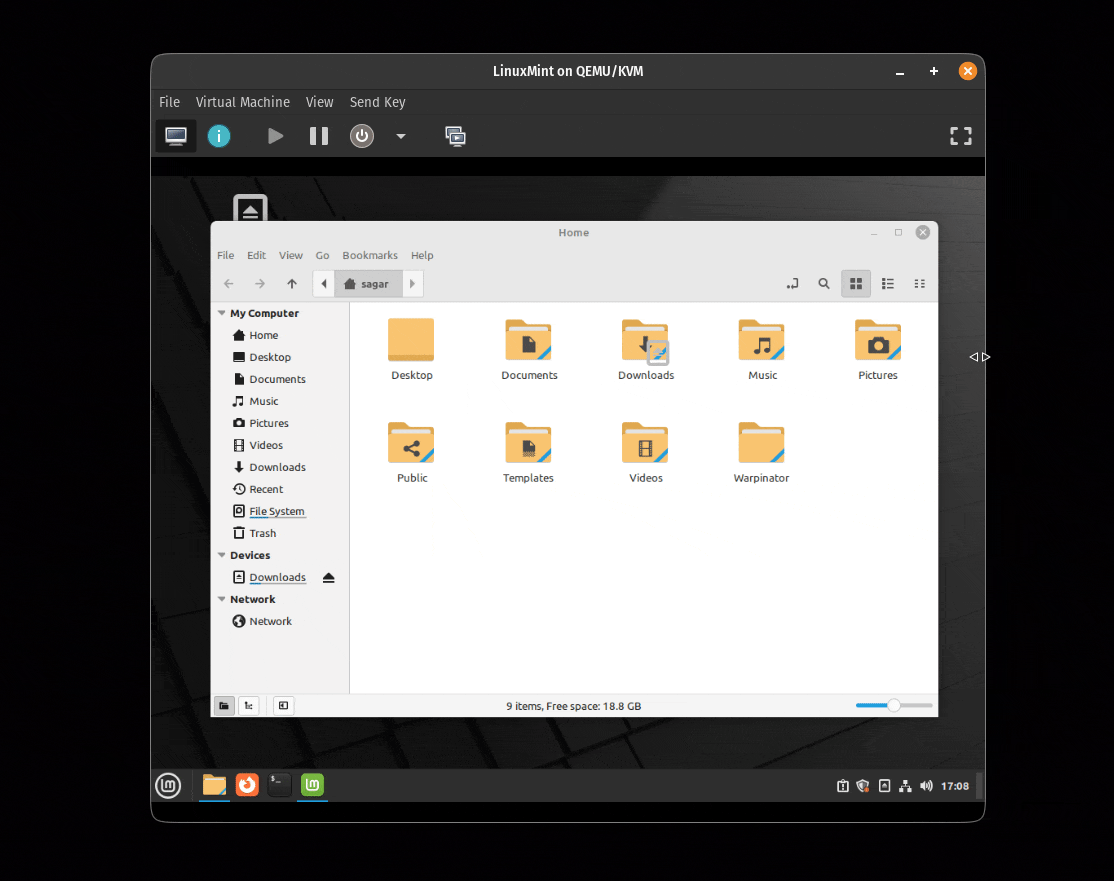
Task: Collapse the Devices section in the sidebar
Action: [221, 555]
